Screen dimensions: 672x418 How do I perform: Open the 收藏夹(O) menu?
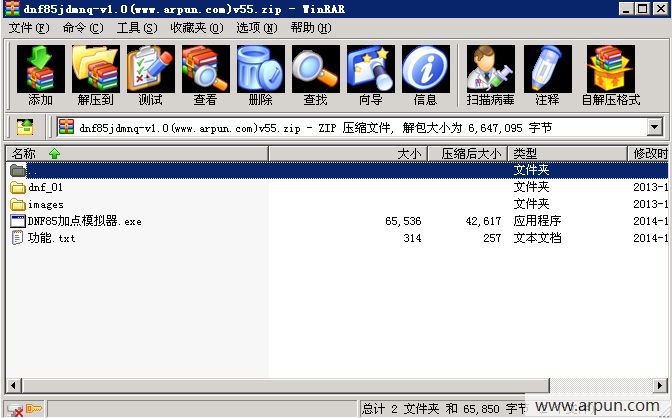click(x=197, y=28)
